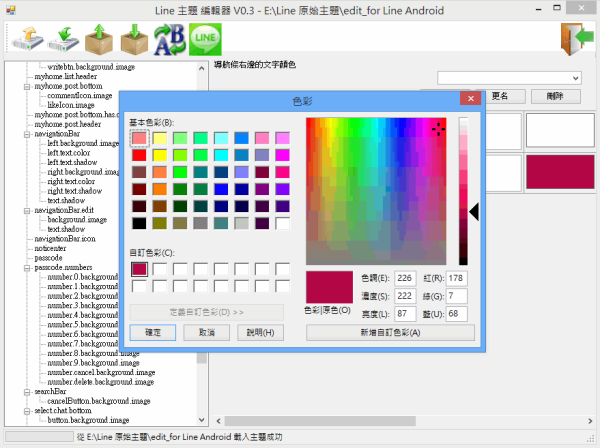The height and width of the screenshot is (448, 600).
Task: Click the luminance slider arrow
Action: [x=474, y=212]
